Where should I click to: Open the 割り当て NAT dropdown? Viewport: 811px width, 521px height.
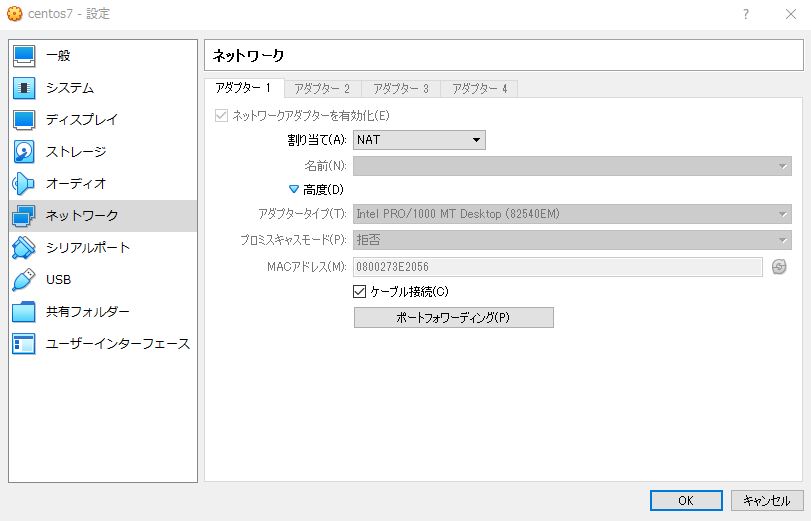point(419,140)
